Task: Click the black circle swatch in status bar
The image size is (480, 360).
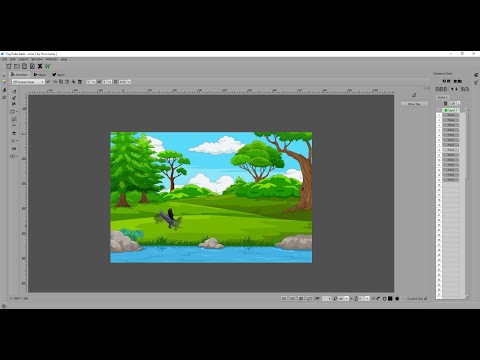Action: point(397,298)
